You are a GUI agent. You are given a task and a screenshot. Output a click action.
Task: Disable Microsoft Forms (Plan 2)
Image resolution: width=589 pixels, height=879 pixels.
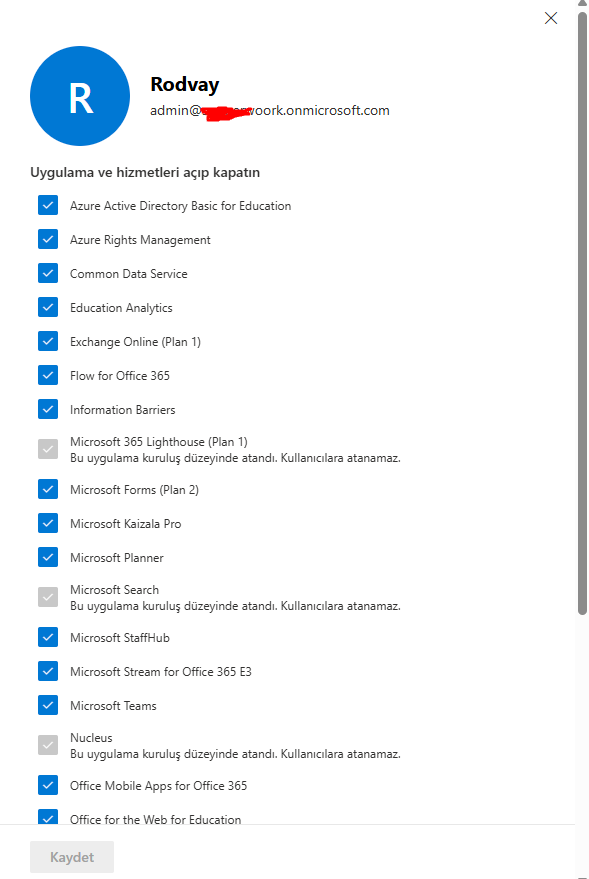[x=48, y=489]
